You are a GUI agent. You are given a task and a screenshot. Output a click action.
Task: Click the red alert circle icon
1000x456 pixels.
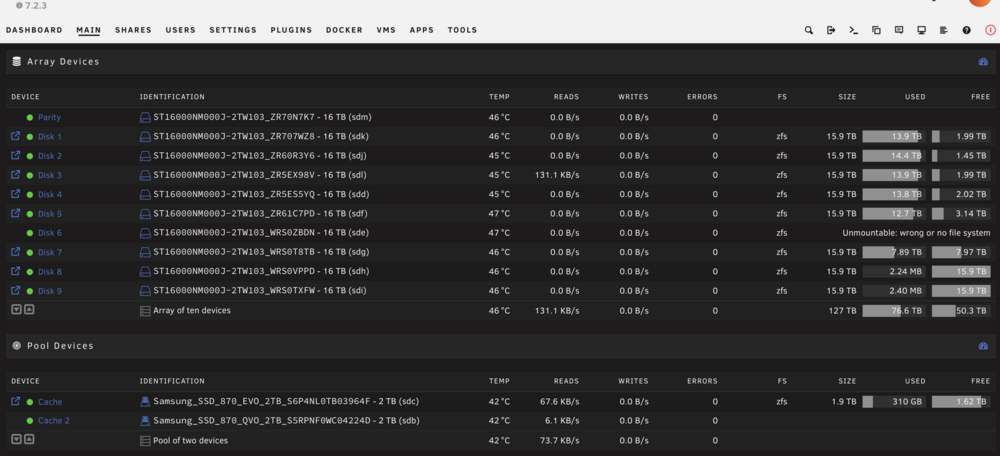pyautogui.click(x=990, y=30)
